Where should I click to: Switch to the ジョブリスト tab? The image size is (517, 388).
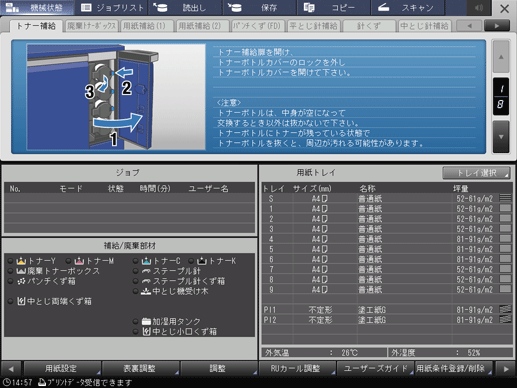[112, 8]
